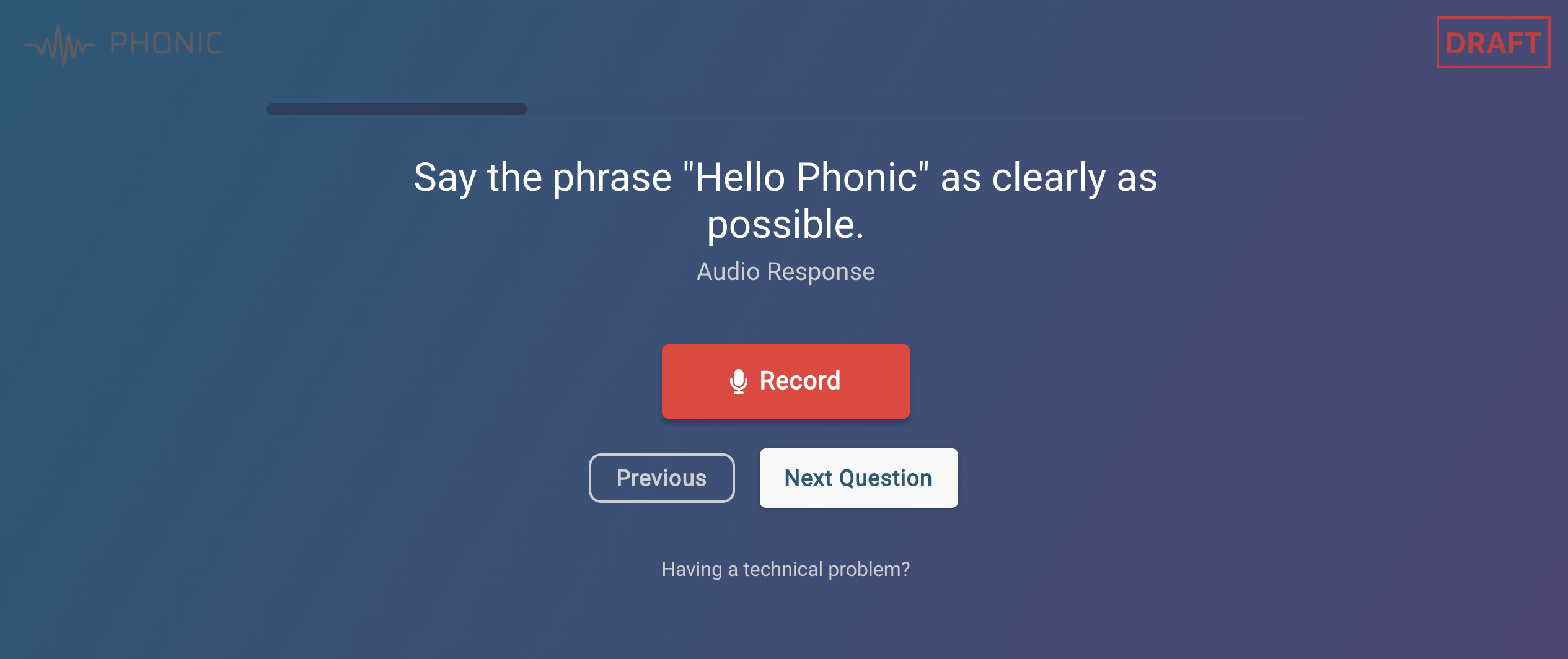Click the unfilled portion of progress bar
Image resolution: width=1568 pixels, height=659 pixels.
[x=916, y=109]
